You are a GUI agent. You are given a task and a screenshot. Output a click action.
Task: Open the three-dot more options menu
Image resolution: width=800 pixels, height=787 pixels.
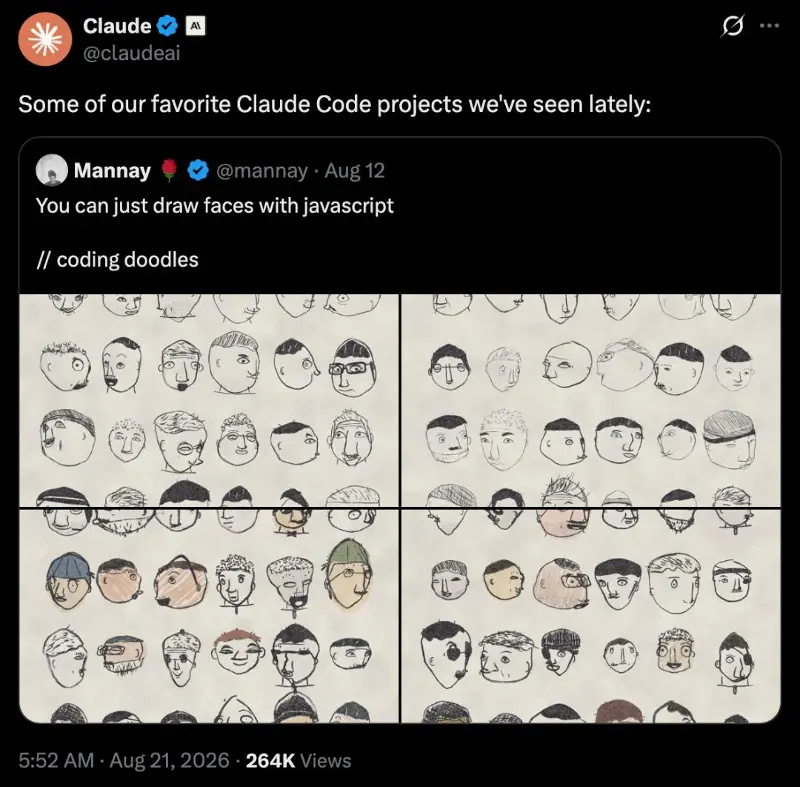(x=769, y=26)
